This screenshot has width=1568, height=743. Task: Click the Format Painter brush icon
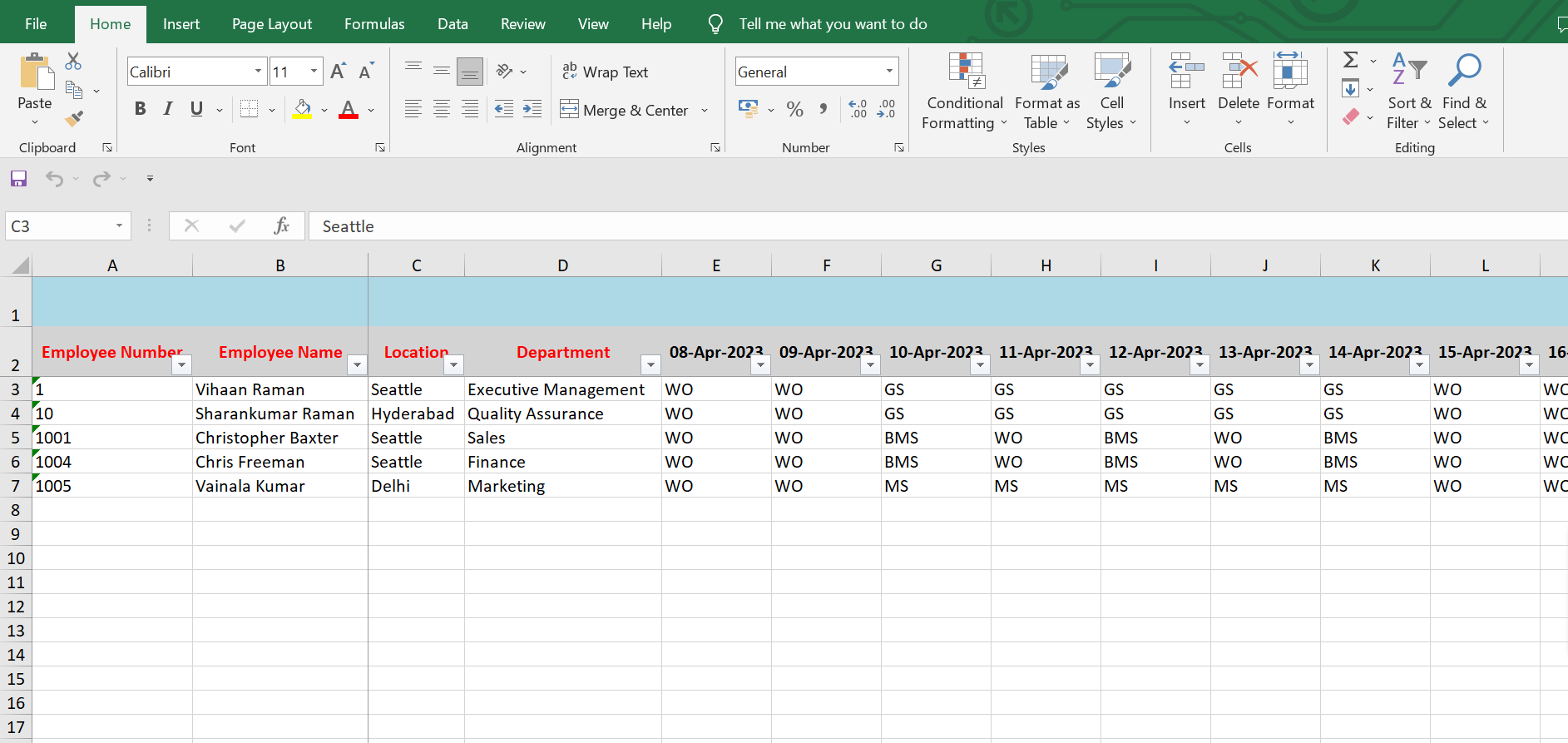point(74,119)
